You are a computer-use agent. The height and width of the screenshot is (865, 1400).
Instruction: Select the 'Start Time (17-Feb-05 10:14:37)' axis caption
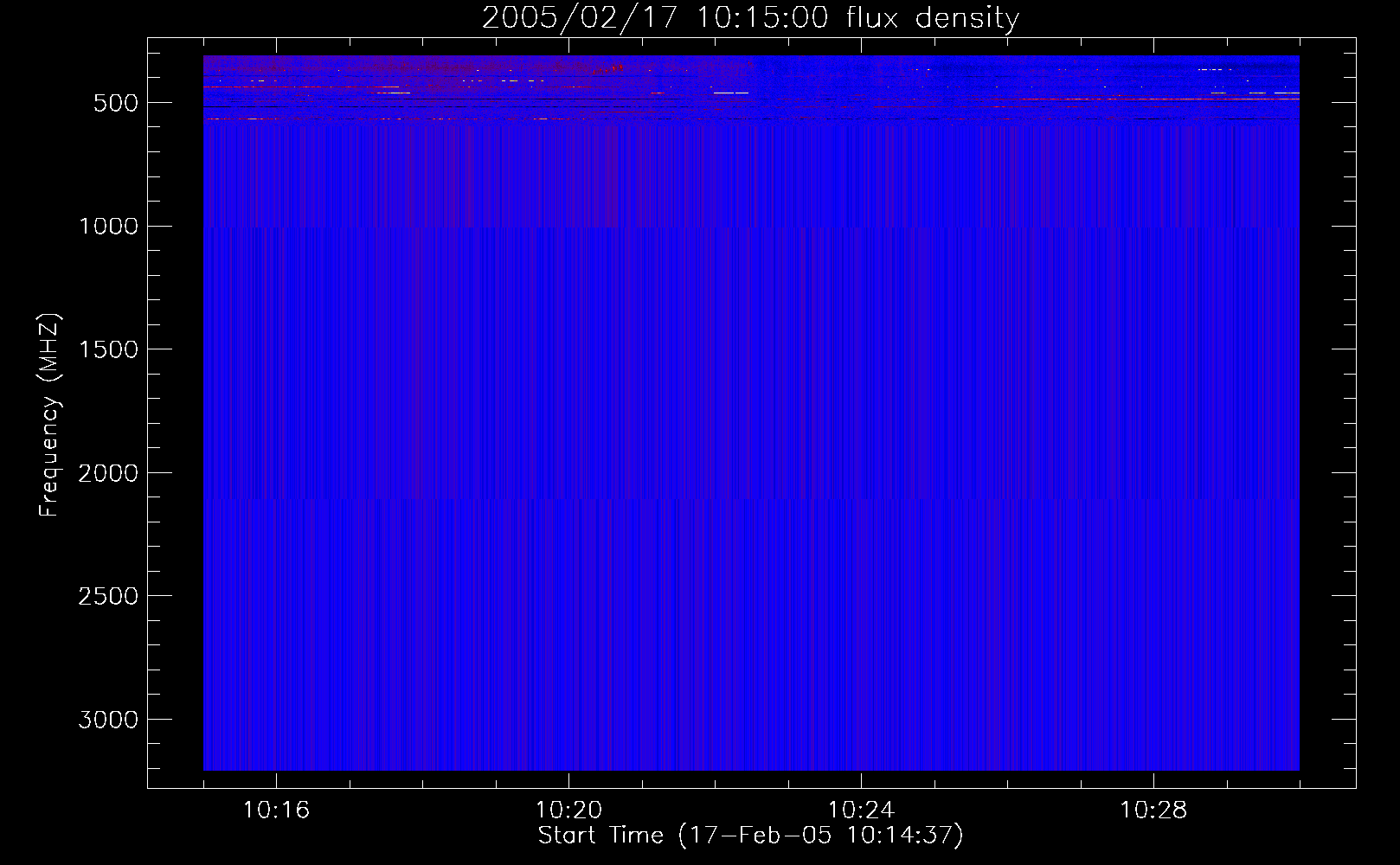click(750, 836)
